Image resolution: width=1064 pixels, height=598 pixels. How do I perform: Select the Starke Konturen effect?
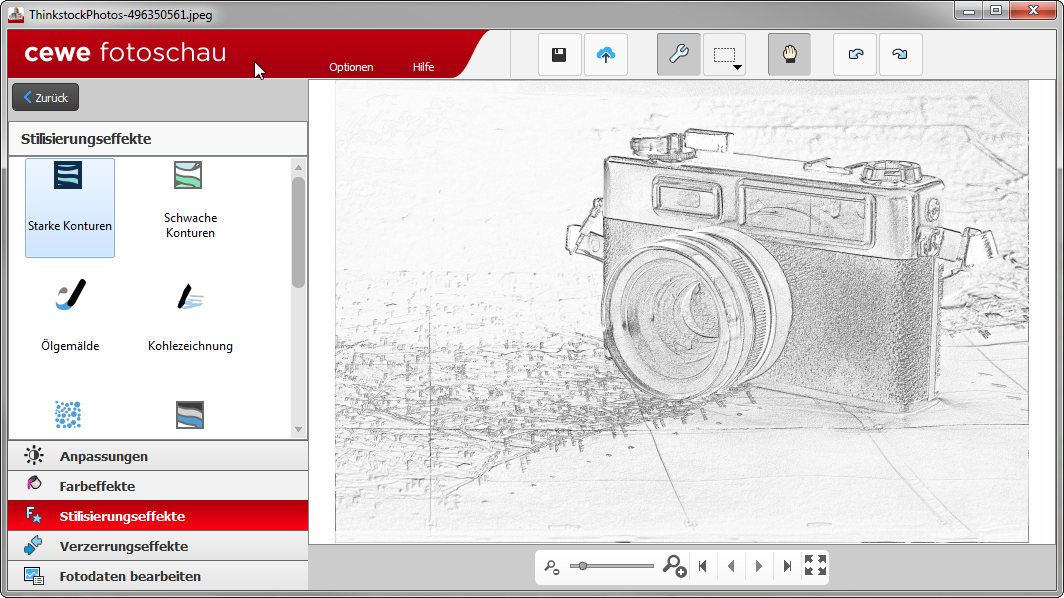(x=70, y=207)
